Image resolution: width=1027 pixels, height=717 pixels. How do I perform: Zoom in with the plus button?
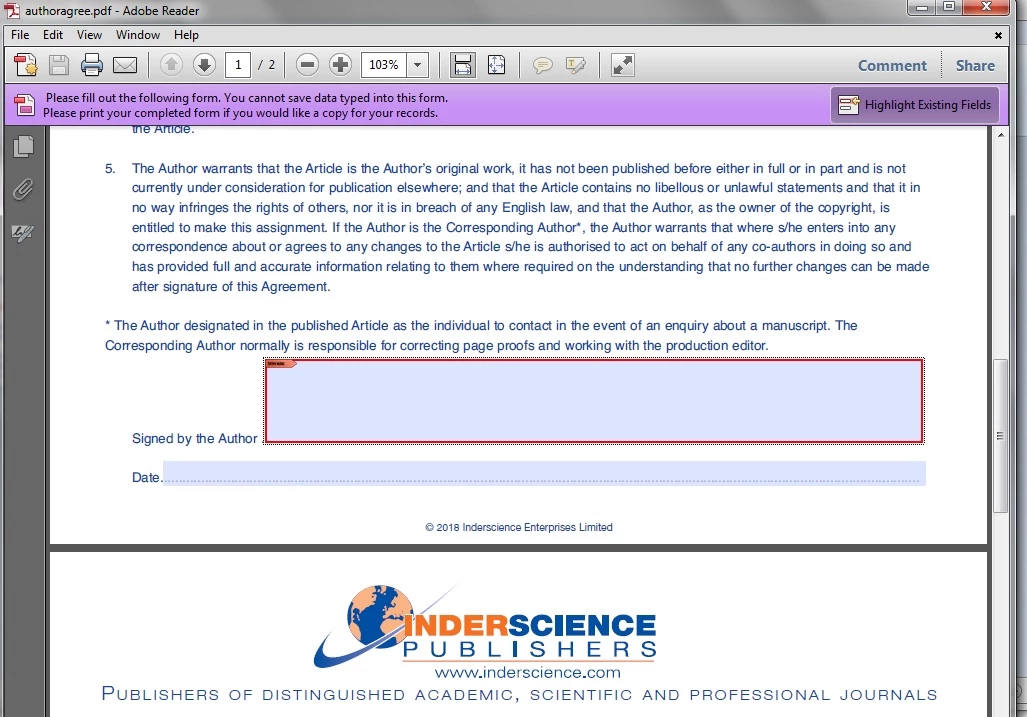(340, 65)
